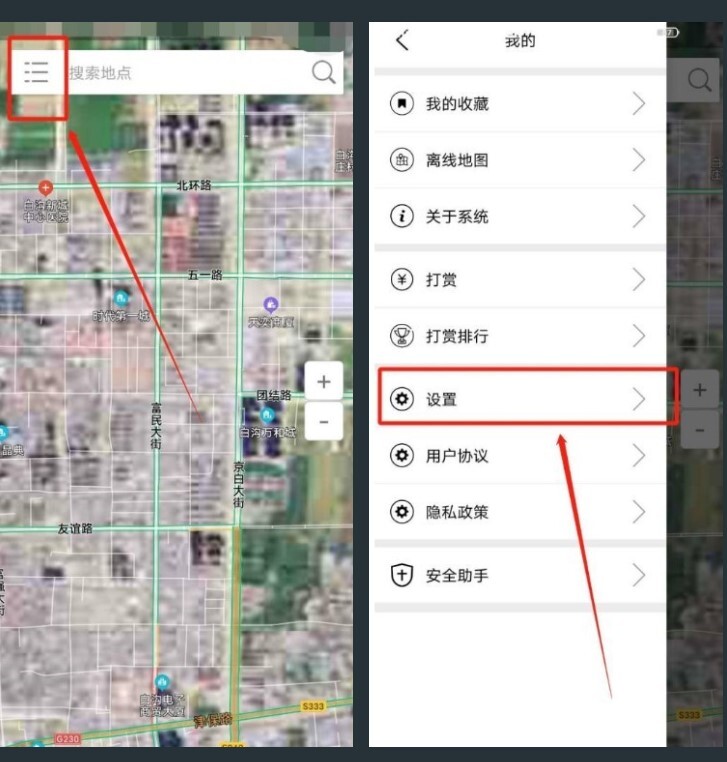Image resolution: width=727 pixels, height=762 pixels.
Task: Open 用户协议 user agreement
Action: pos(520,455)
